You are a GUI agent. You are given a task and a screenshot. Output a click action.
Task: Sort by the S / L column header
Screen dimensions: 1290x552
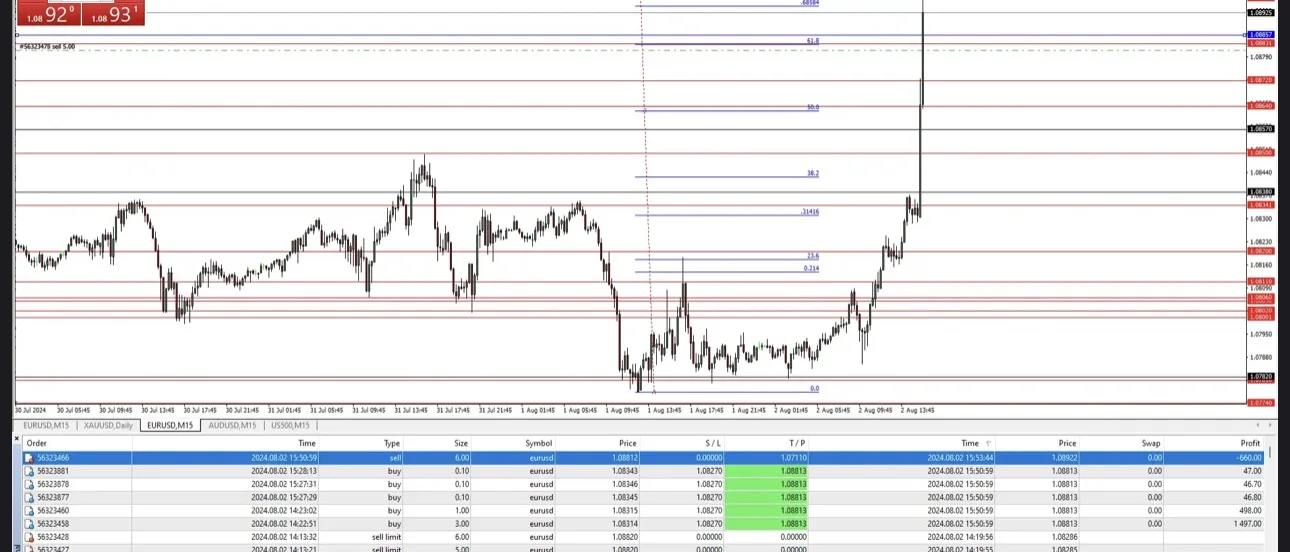(712, 443)
